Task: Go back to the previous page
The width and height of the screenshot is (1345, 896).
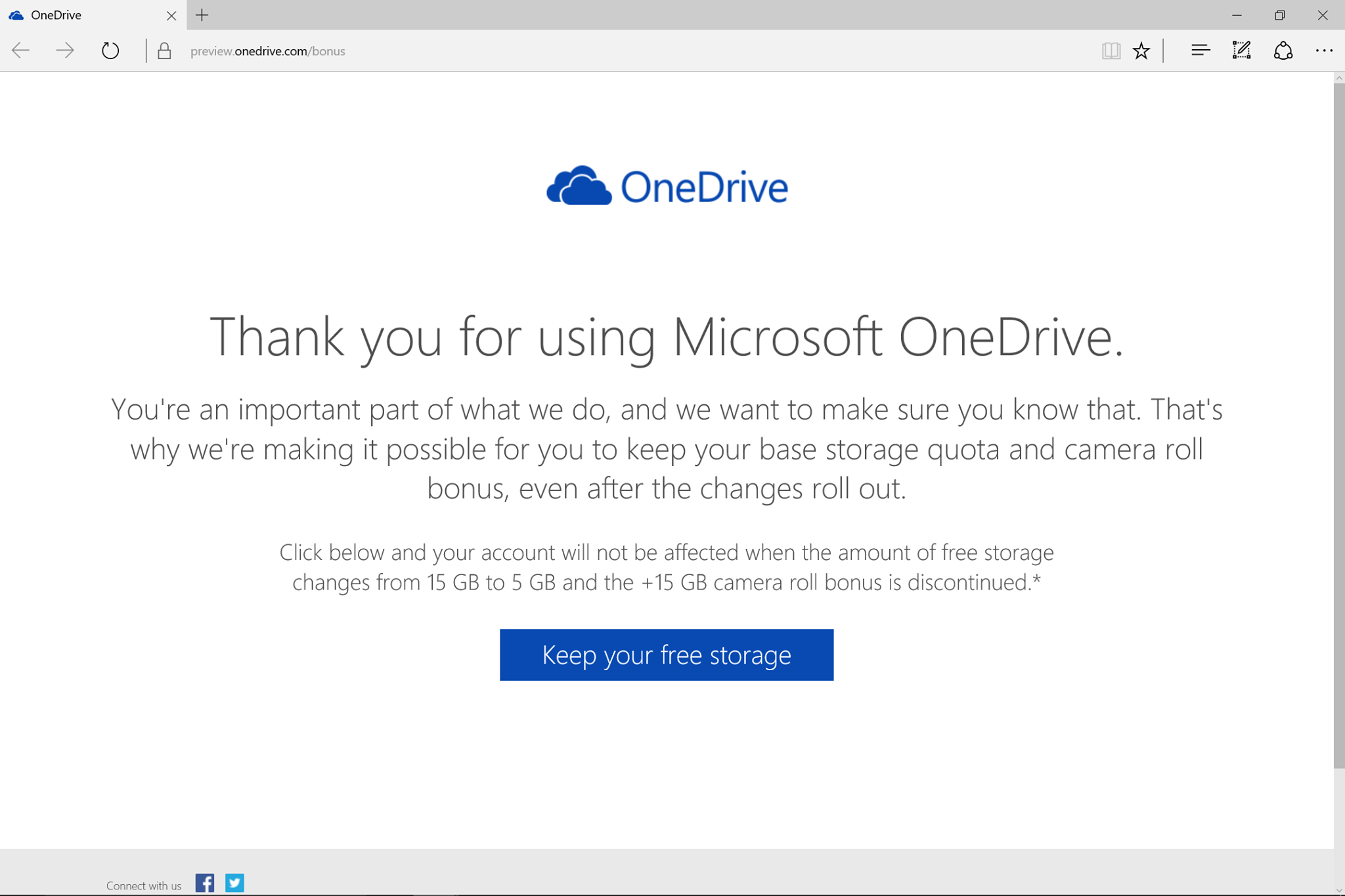Action: pos(21,51)
